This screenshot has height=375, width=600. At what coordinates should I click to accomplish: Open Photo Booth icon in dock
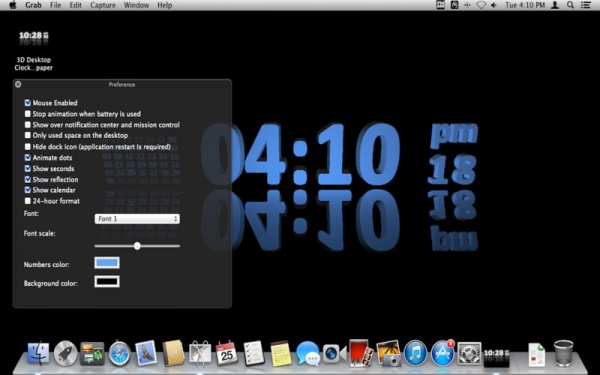point(361,353)
